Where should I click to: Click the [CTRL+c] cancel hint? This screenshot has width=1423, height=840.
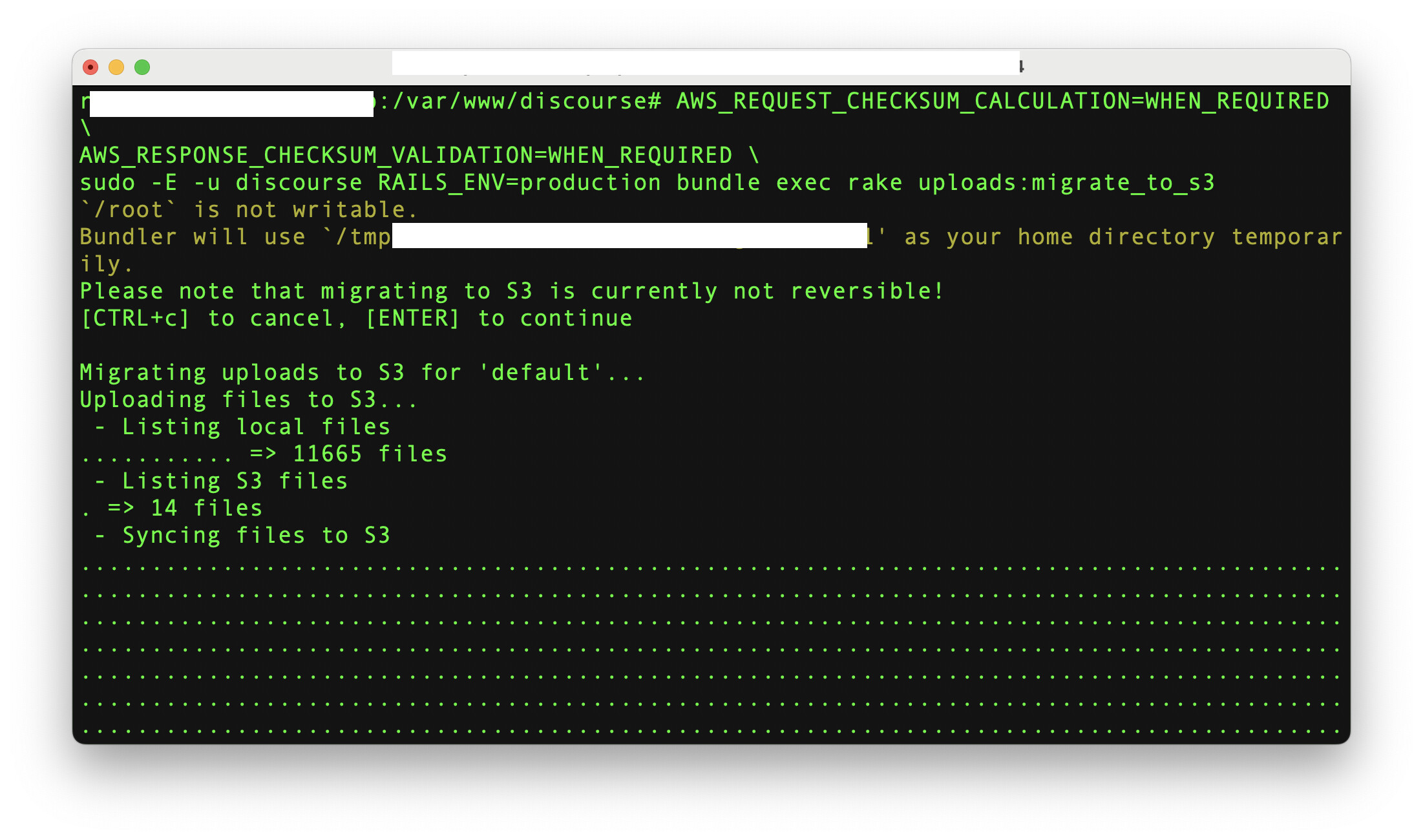(x=135, y=319)
